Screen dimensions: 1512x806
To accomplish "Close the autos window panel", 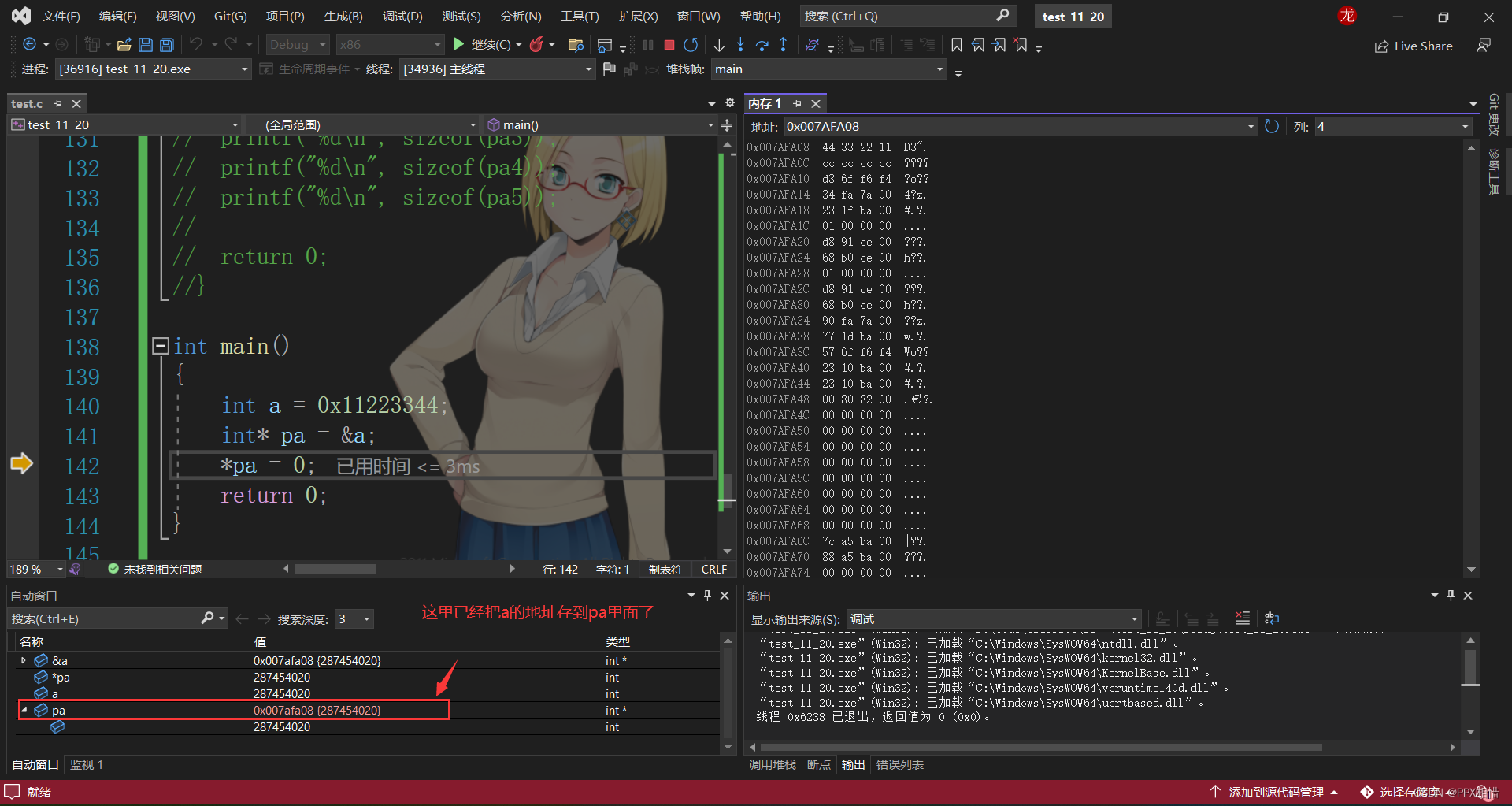I will point(724,596).
